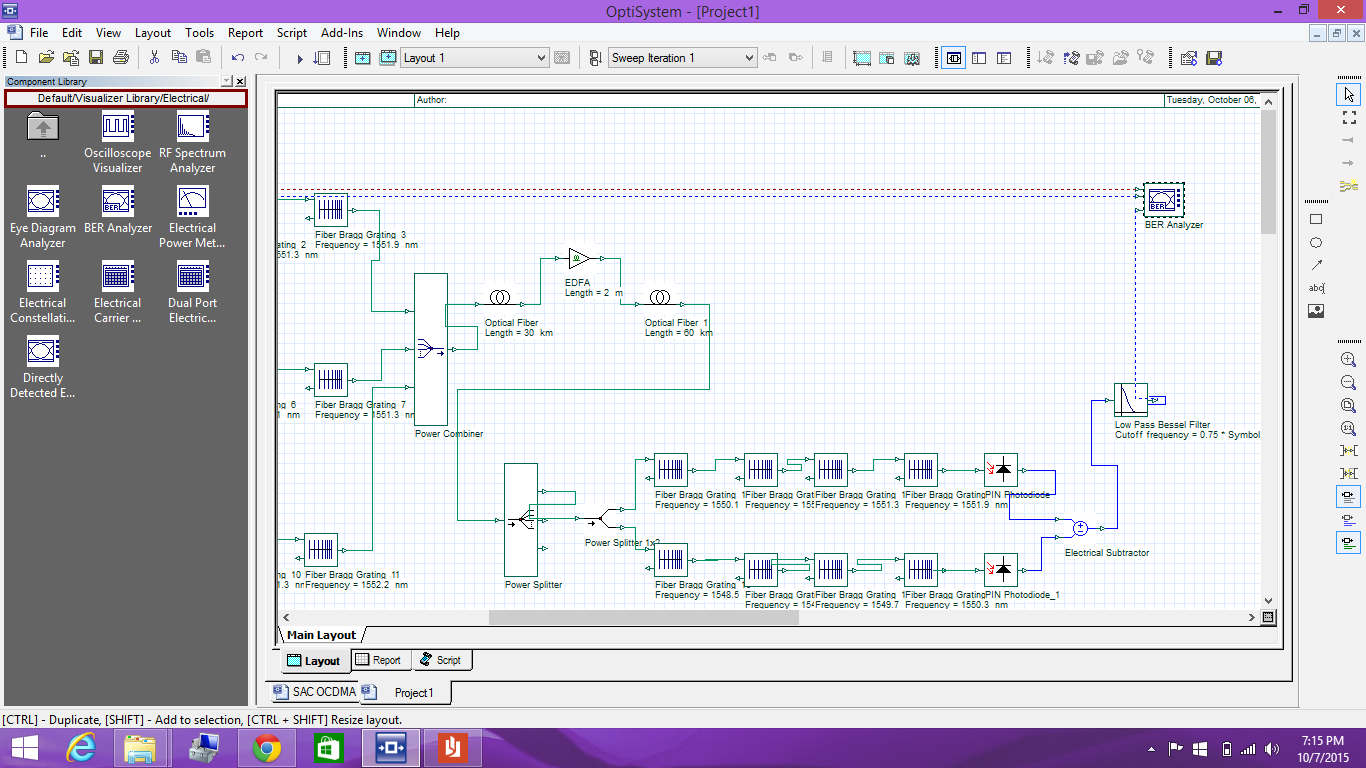The height and width of the screenshot is (768, 1366).
Task: Select the abc text label tool
Action: click(x=1316, y=288)
